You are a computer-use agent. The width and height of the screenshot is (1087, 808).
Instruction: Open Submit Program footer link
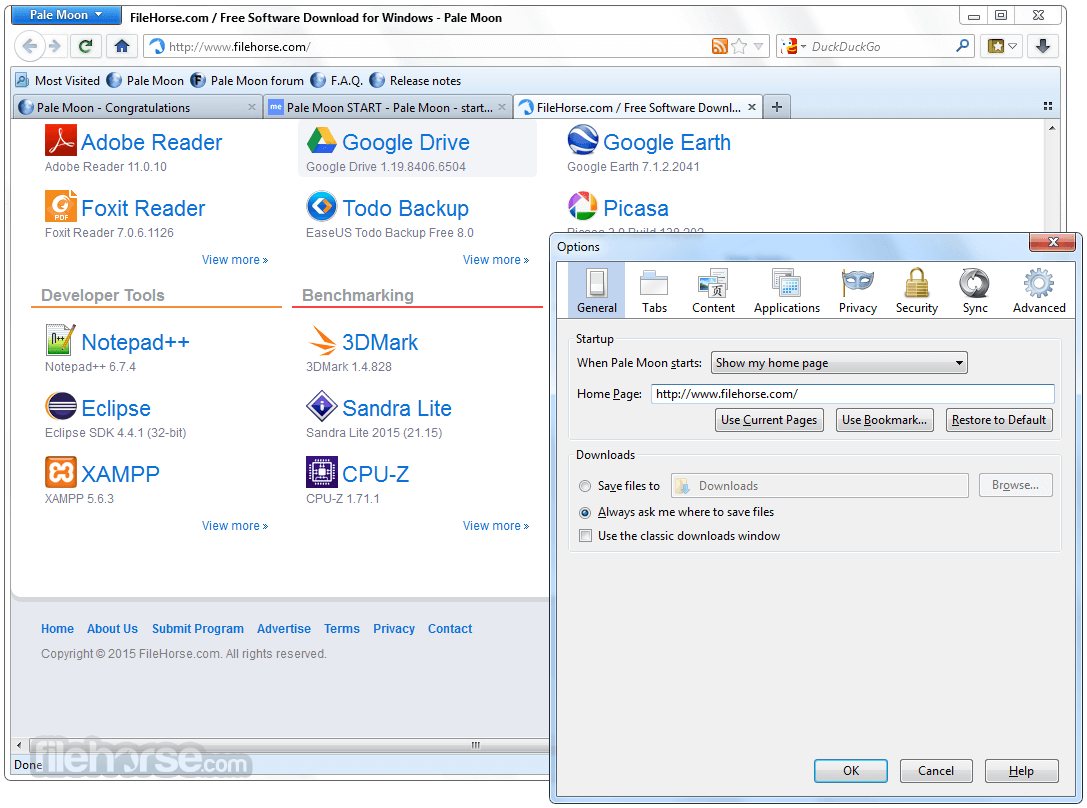(x=198, y=629)
